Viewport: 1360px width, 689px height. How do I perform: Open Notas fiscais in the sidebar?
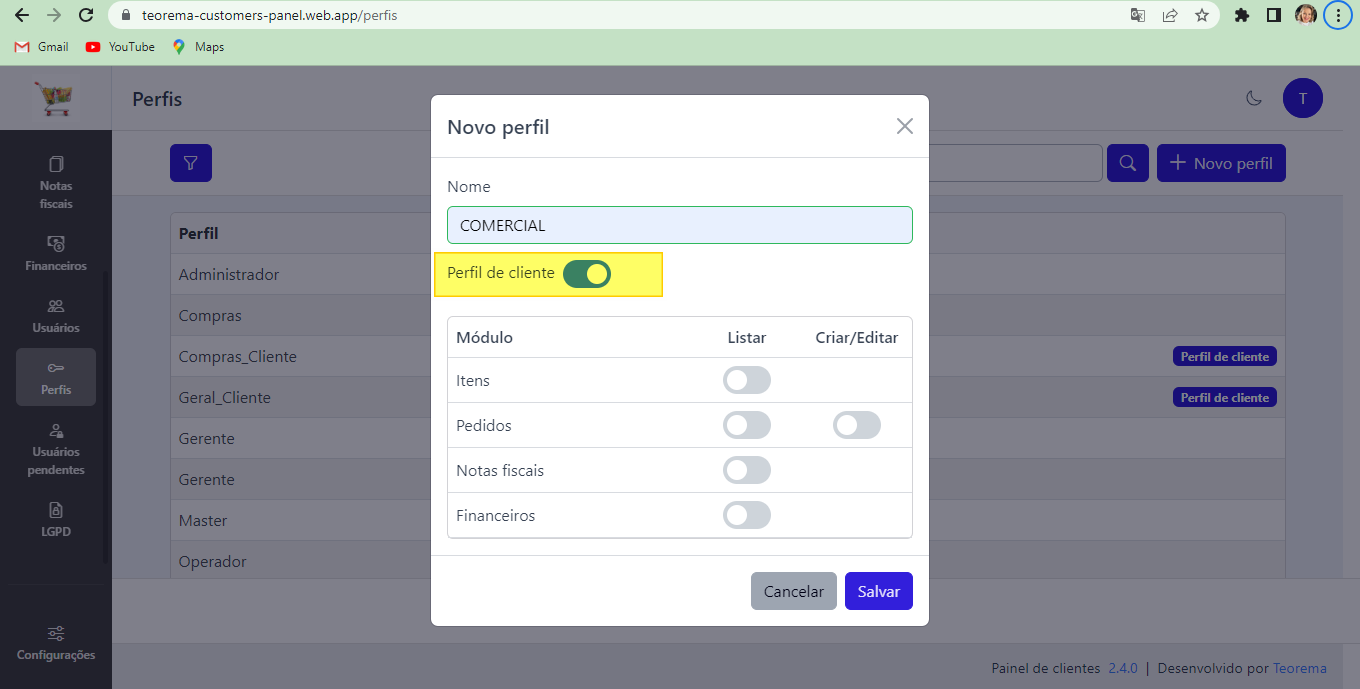coord(56,182)
